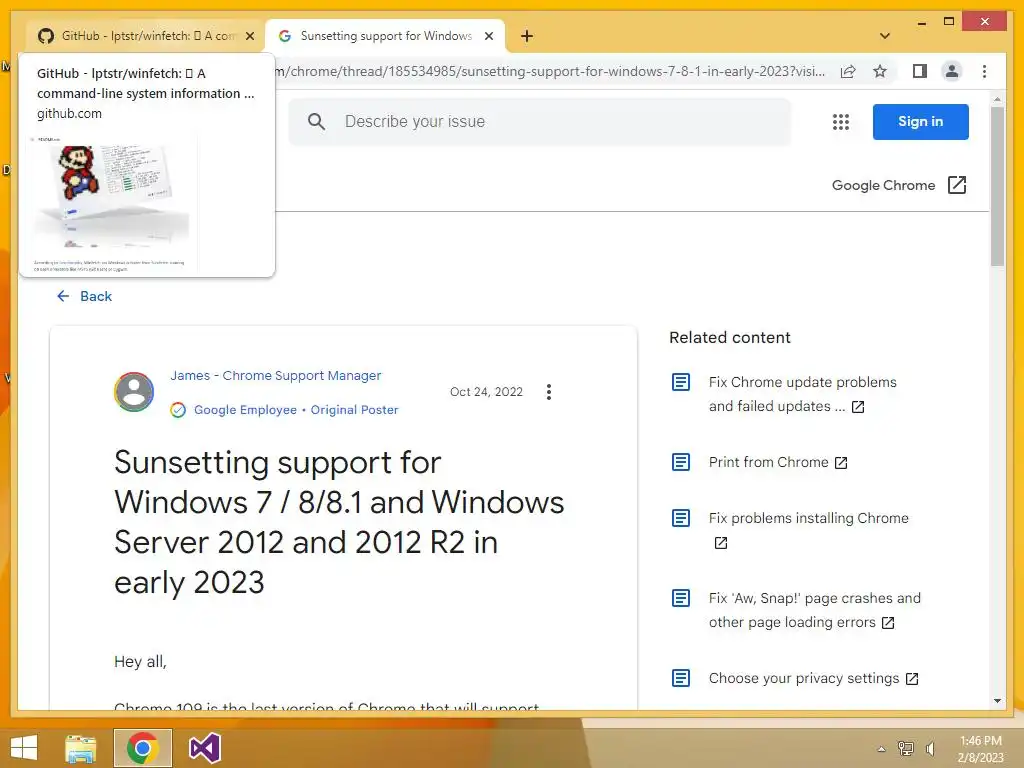Open the network tray icon

(905, 749)
